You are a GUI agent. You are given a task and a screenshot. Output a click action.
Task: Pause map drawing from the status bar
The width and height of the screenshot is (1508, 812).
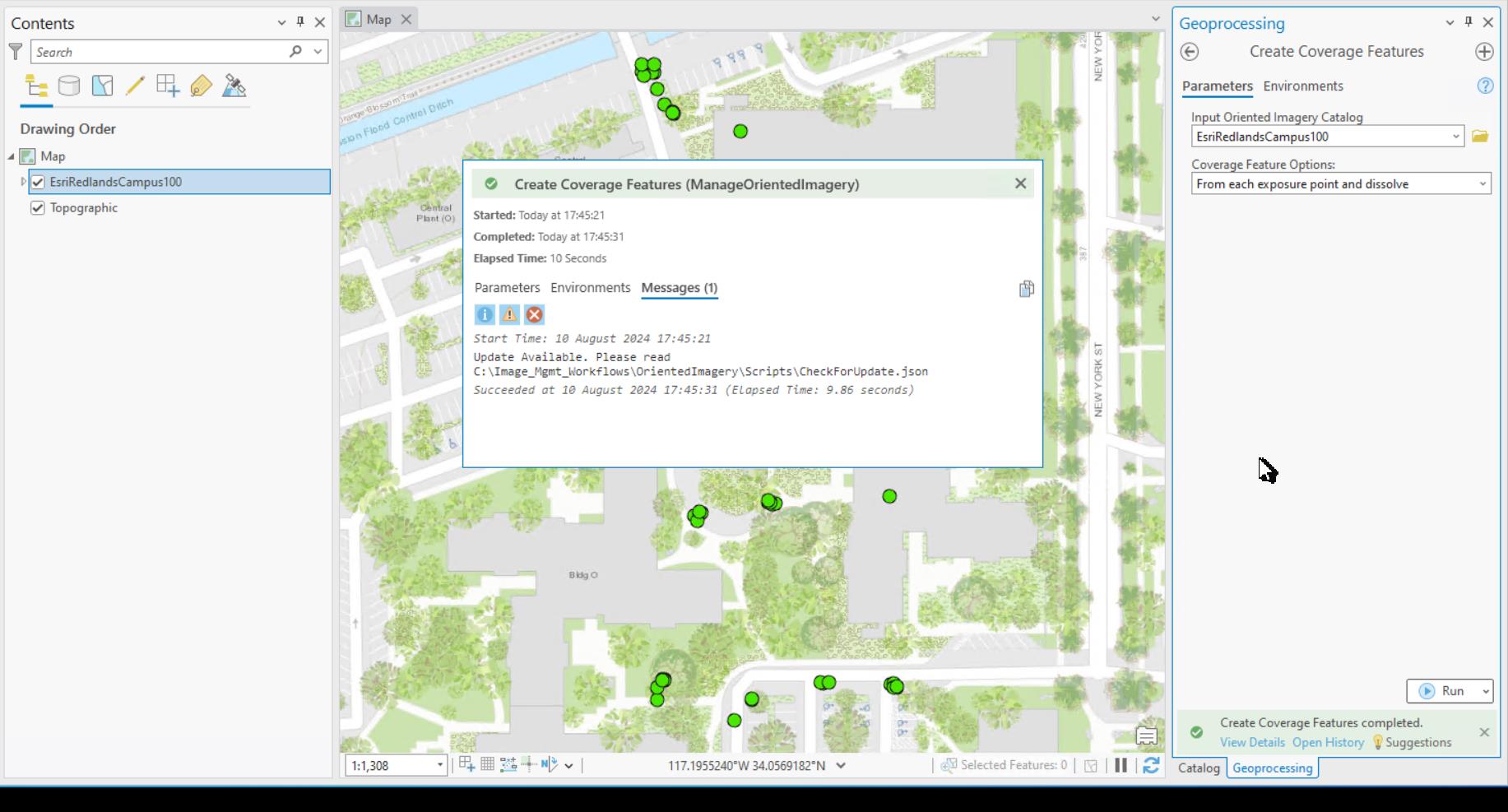click(x=1121, y=766)
